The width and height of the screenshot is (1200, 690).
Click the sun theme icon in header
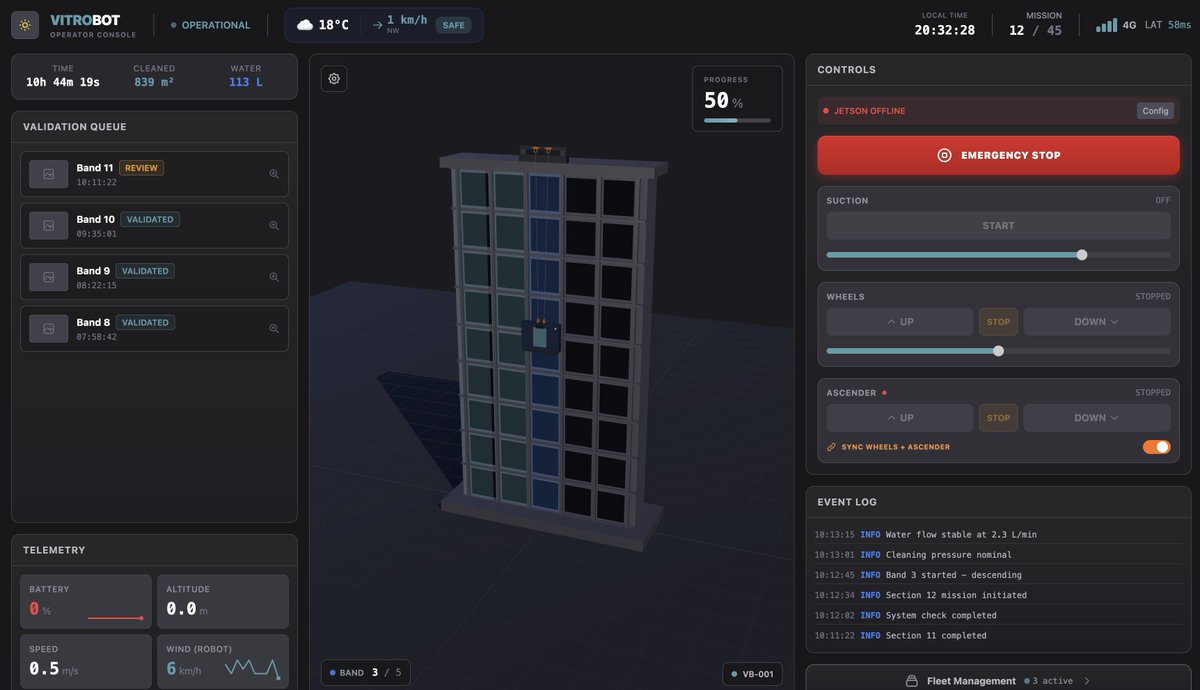(x=25, y=25)
